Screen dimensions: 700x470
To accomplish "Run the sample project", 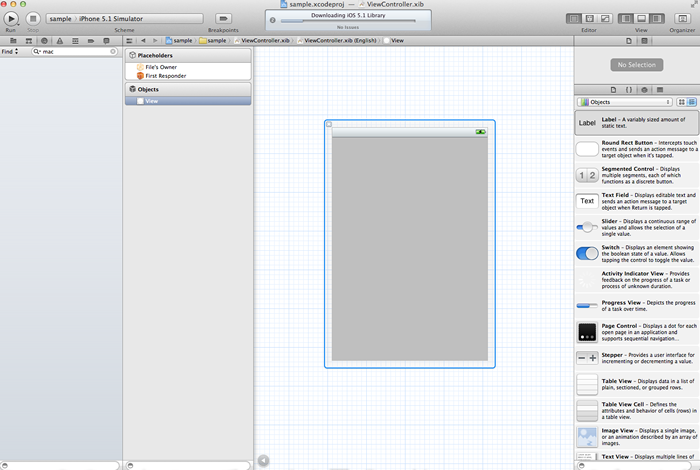I will pos(11,19).
